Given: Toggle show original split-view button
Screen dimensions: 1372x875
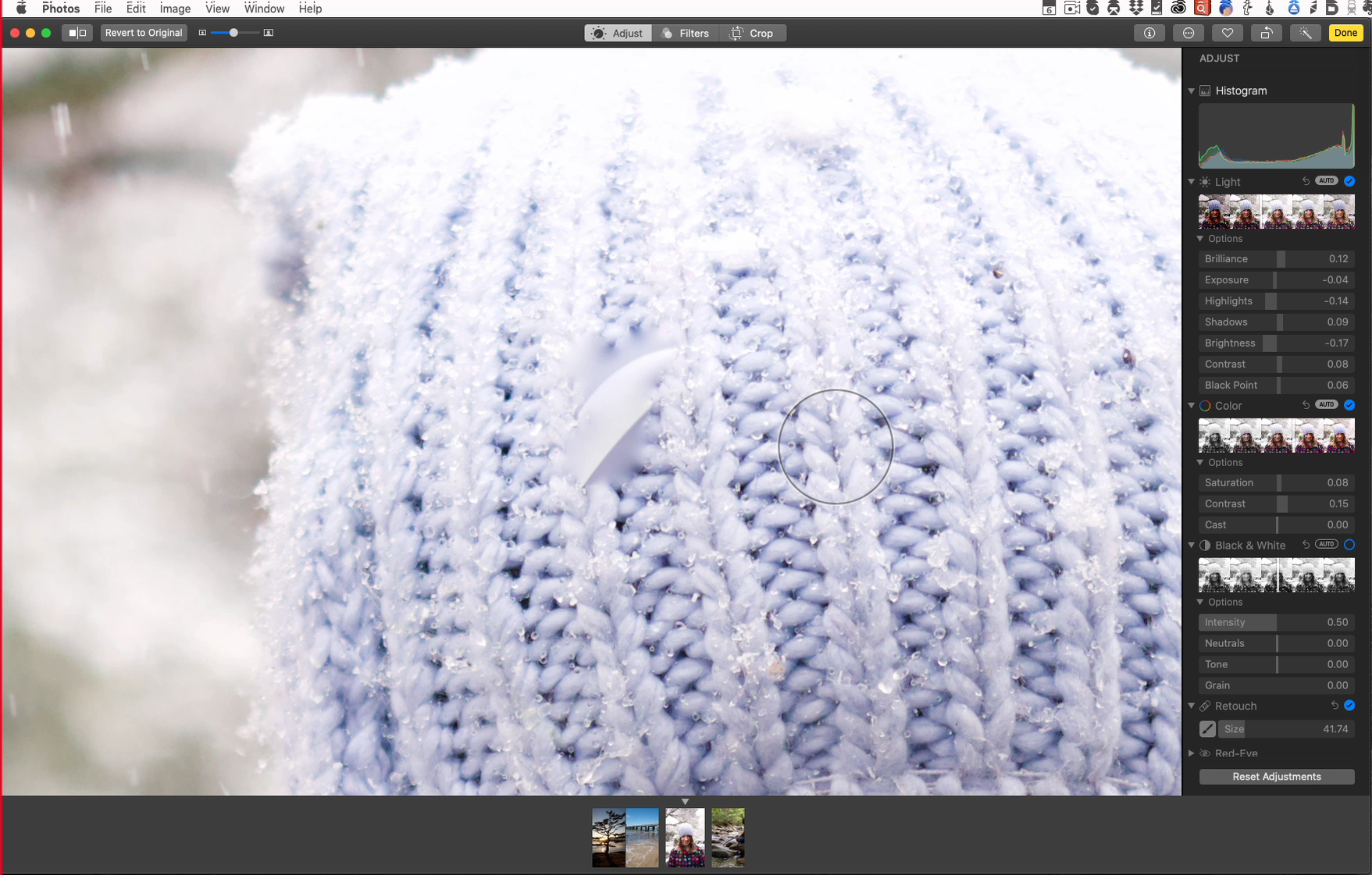Looking at the screenshot, I should coord(77,33).
